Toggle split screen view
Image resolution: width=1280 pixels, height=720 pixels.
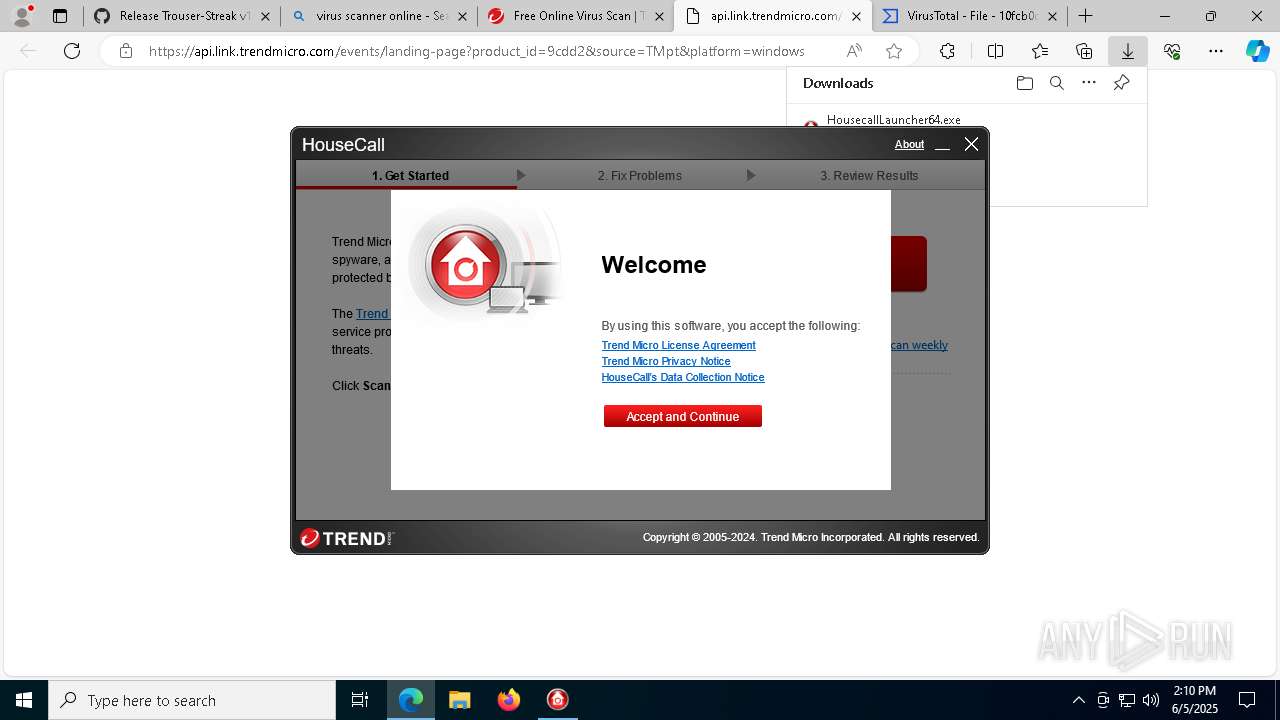[x=995, y=51]
